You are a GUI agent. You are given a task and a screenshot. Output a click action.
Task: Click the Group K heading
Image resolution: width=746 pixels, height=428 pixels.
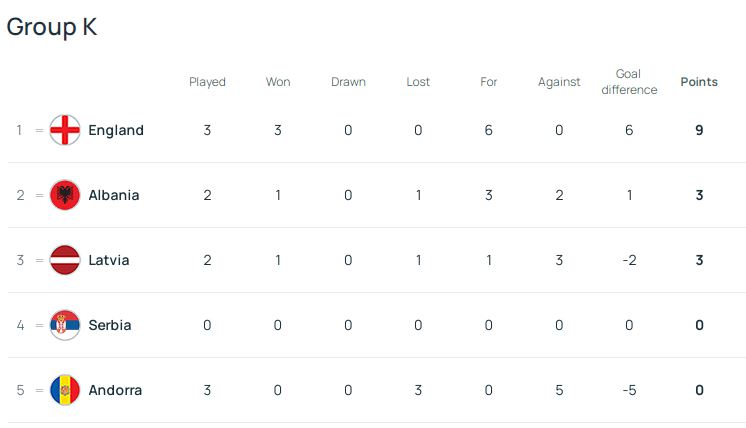[x=52, y=27]
